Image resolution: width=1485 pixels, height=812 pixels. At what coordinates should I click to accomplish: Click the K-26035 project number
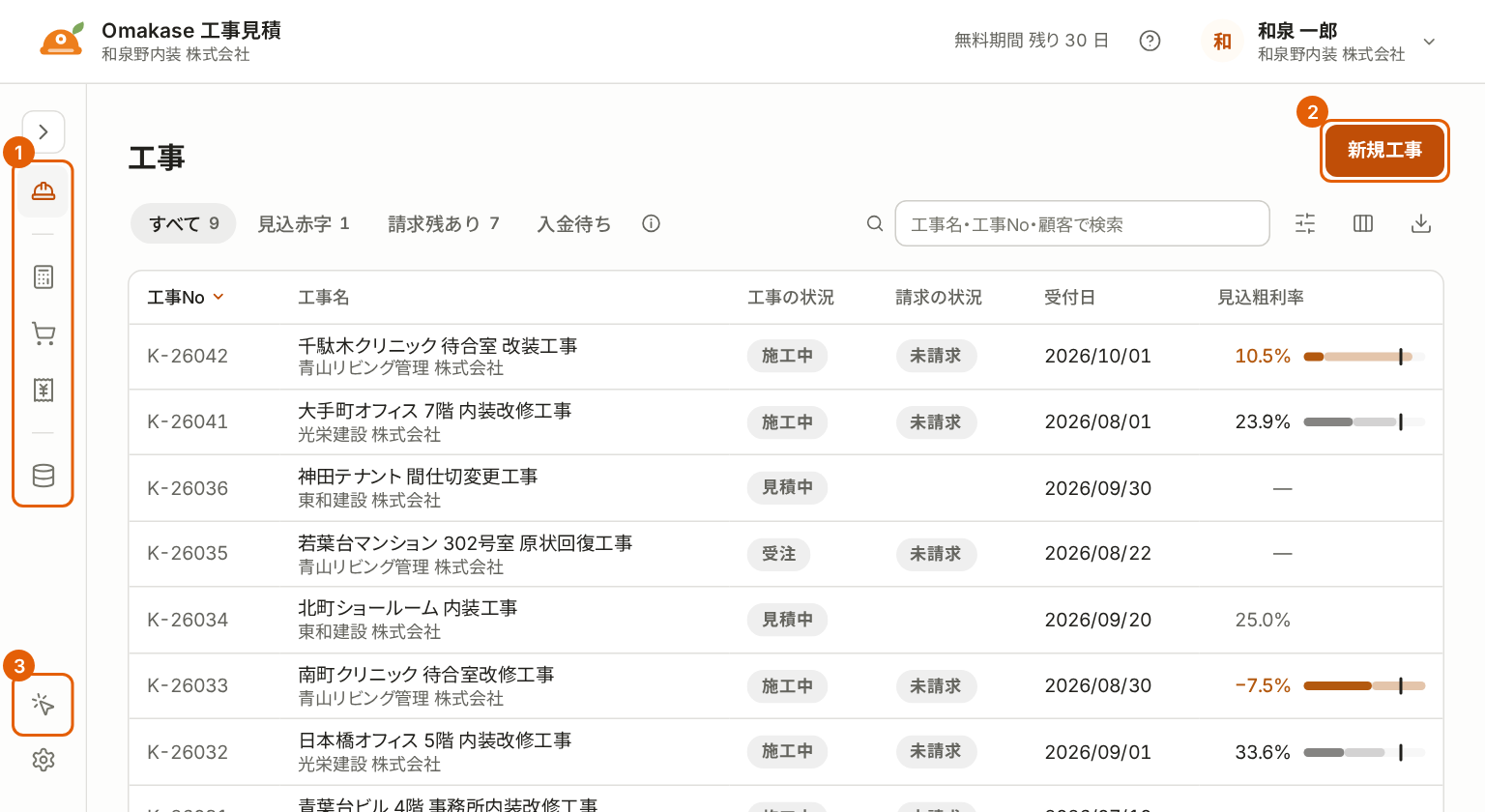click(188, 553)
